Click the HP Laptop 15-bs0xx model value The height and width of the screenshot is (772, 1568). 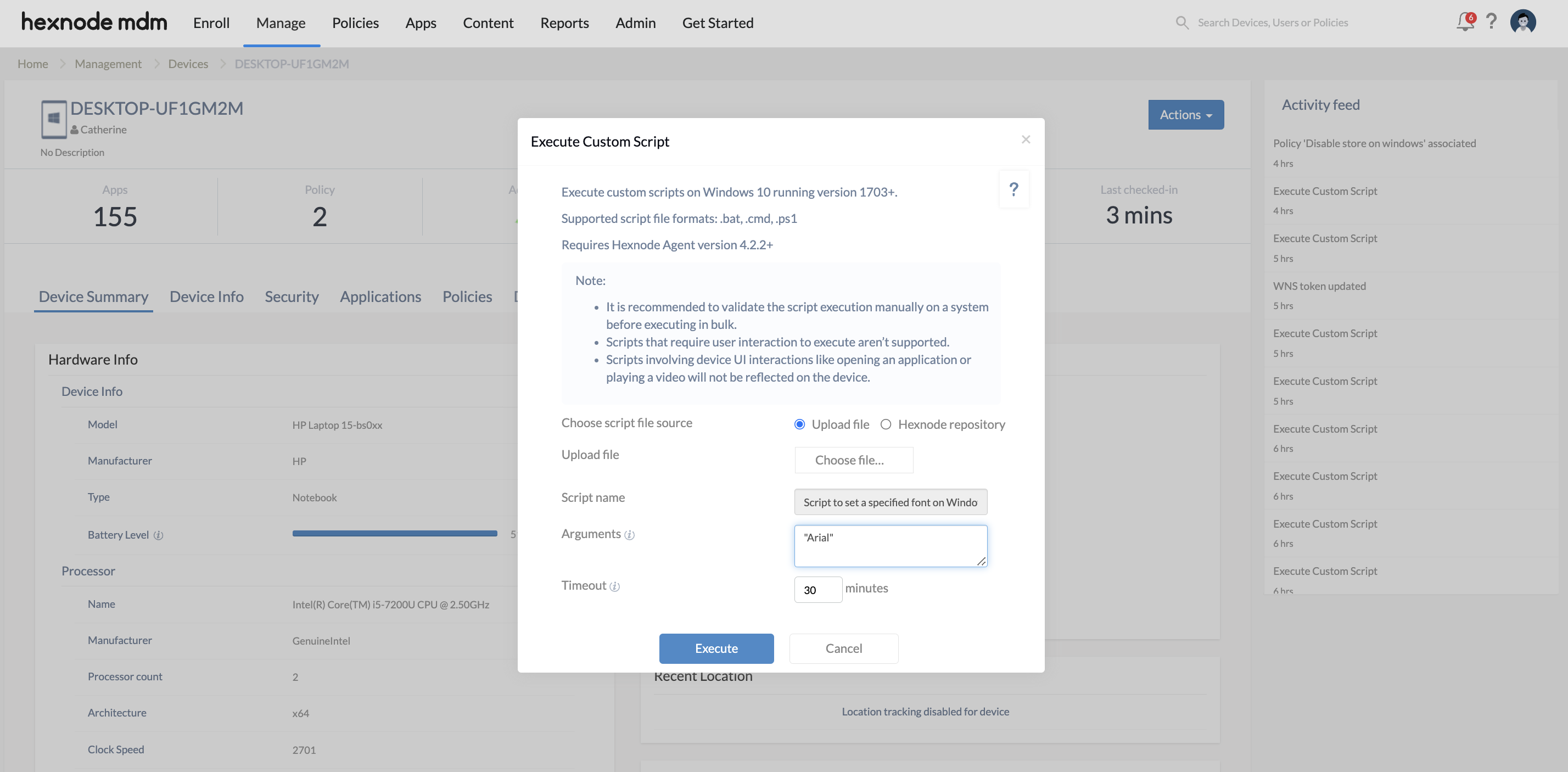[337, 425]
